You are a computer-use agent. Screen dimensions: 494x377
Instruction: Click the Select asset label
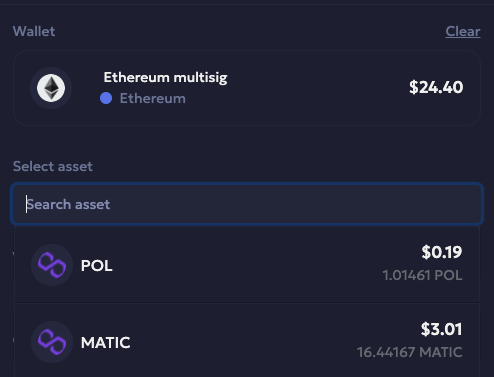point(53,166)
